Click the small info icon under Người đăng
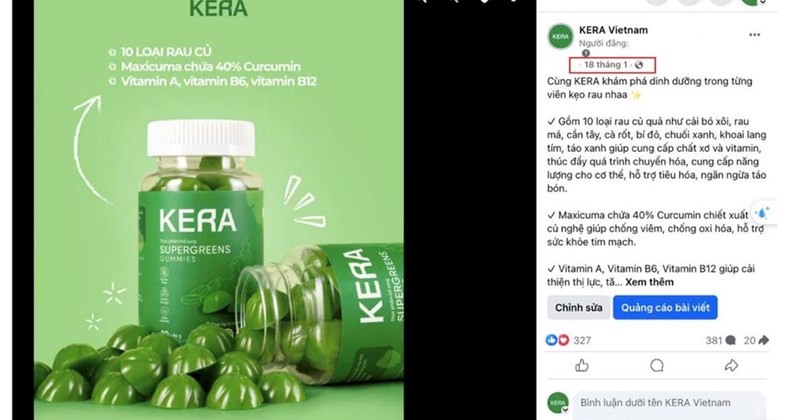800x420 pixels. [586, 53]
